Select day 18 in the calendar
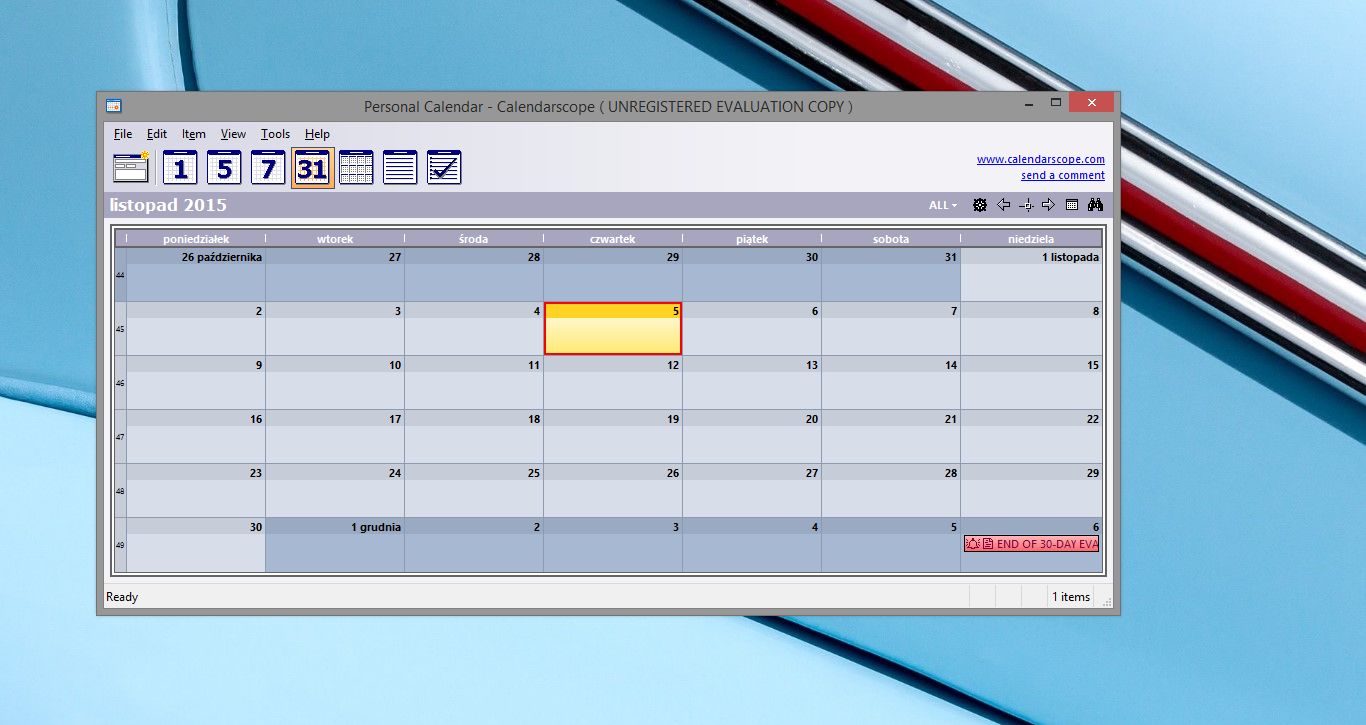This screenshot has height=725, width=1366. (x=474, y=437)
